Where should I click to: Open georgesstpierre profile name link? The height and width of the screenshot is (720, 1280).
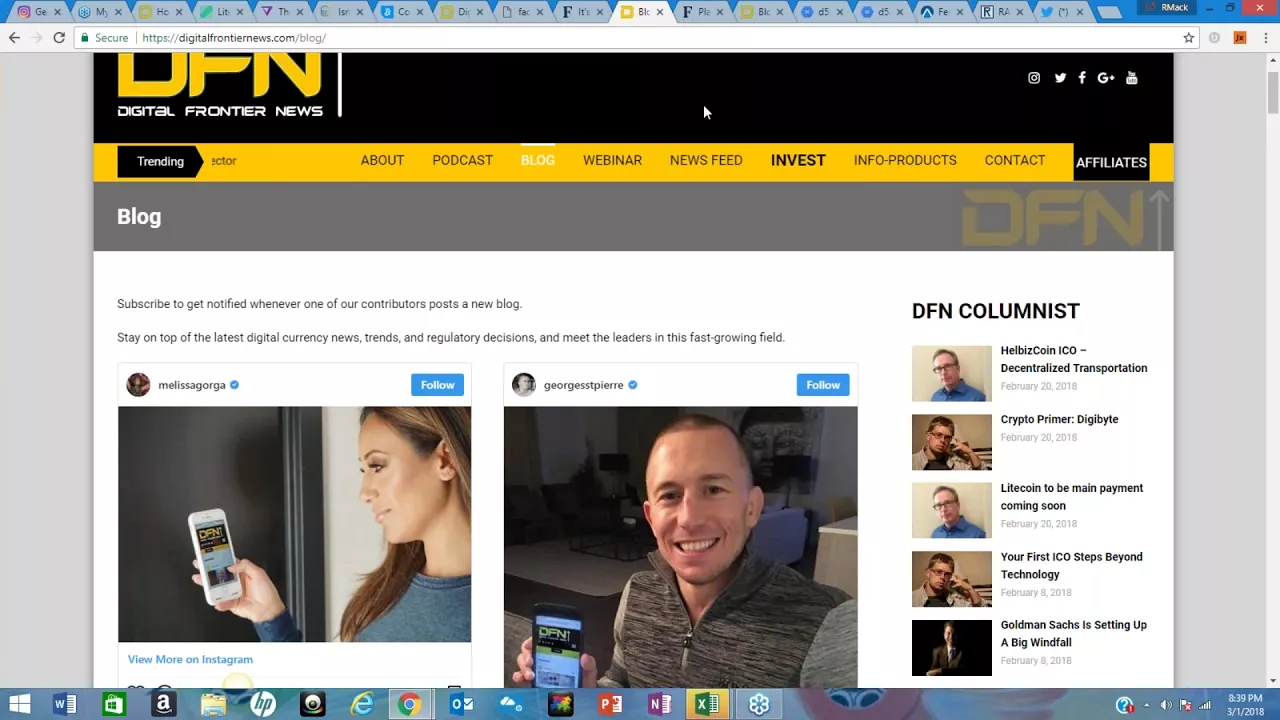[583, 385]
